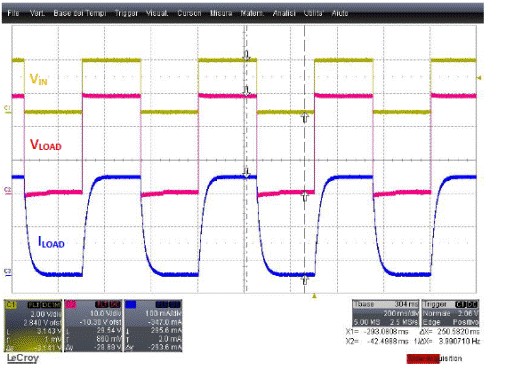Open the Matem. menu
Screen dimensions: 513x369
pos(252,13)
